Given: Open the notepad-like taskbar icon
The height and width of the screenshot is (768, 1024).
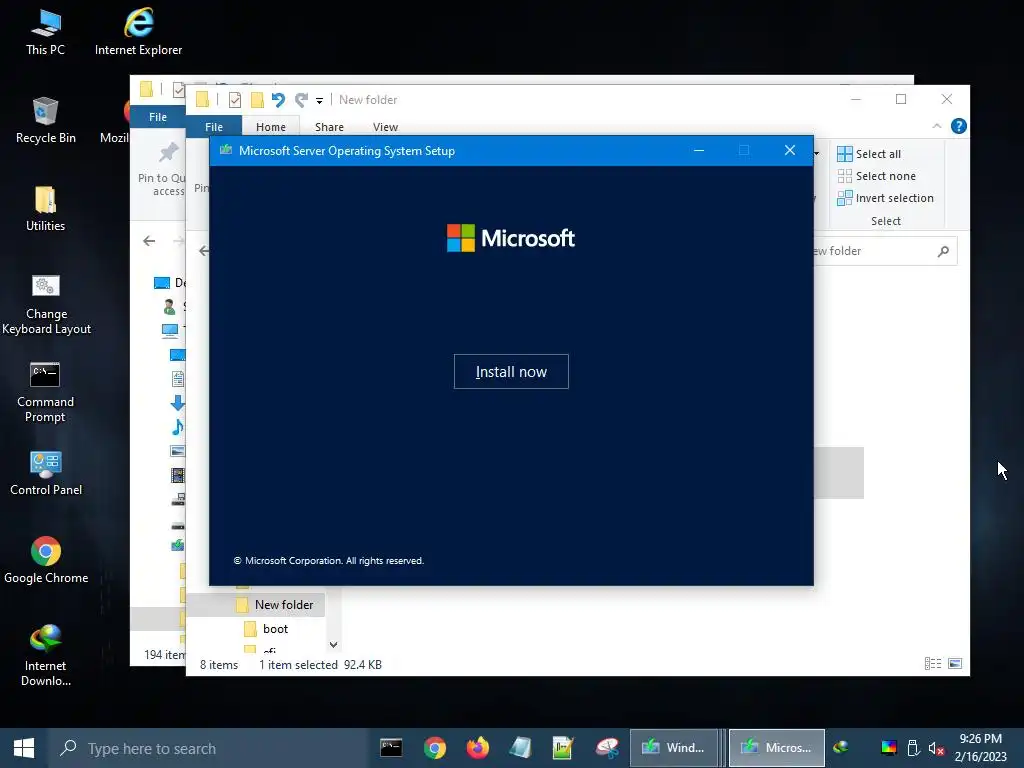Looking at the screenshot, I should click(x=520, y=748).
